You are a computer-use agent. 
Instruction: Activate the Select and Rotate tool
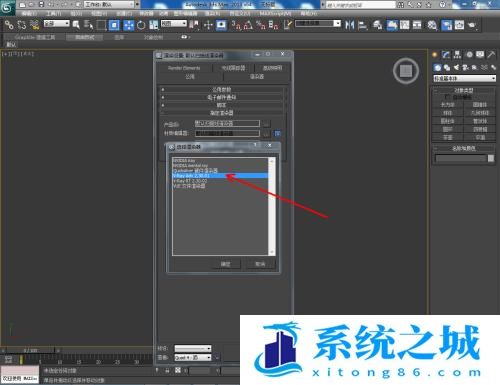(141, 25)
